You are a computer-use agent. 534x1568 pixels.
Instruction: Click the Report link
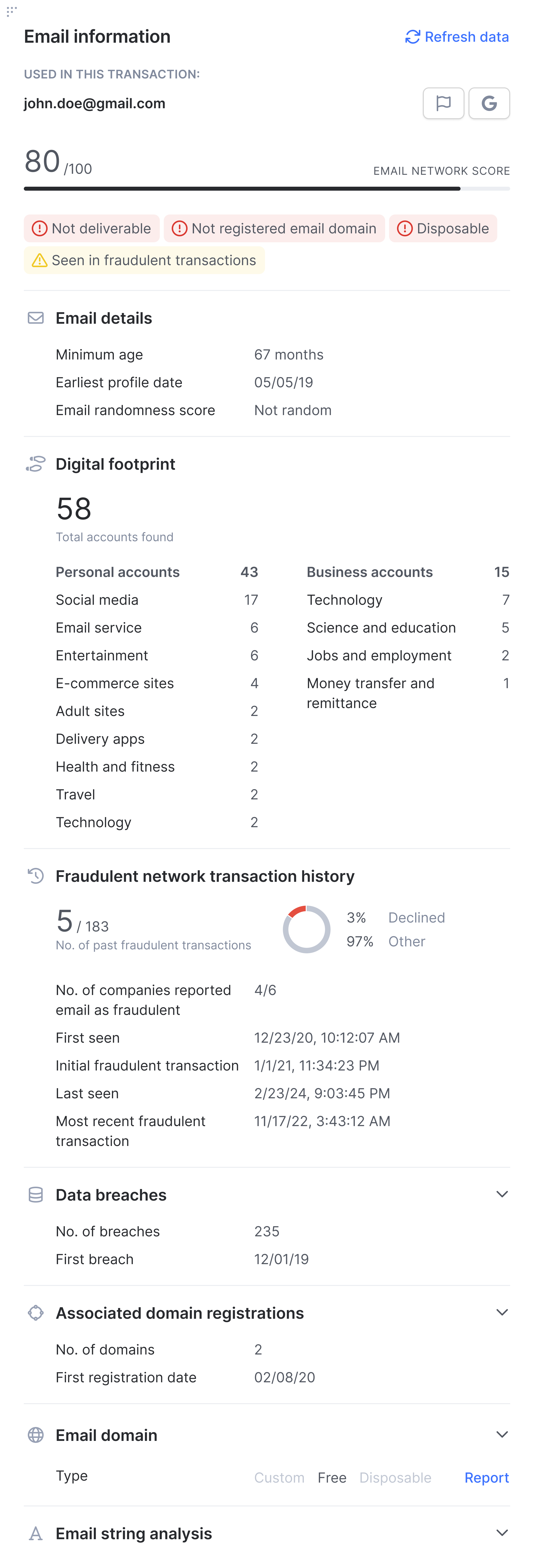pos(487,1478)
